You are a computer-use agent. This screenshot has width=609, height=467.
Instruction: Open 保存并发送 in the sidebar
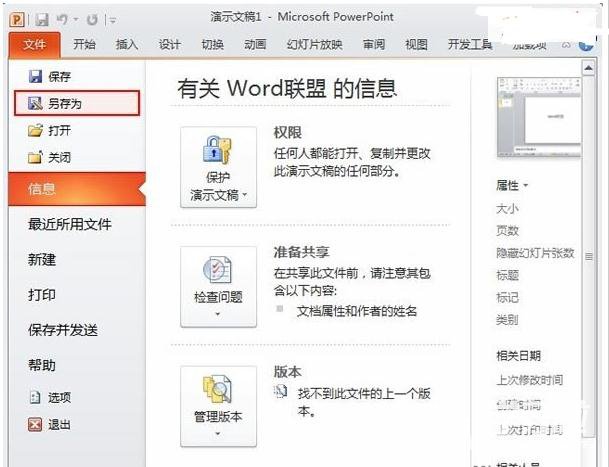63,330
